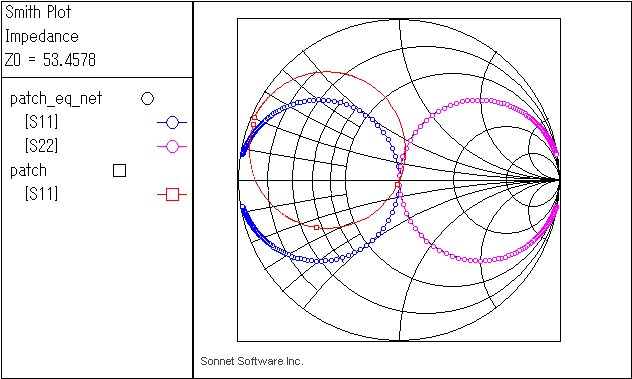Select the patch legend entry
The image size is (632, 379).
click(28, 171)
